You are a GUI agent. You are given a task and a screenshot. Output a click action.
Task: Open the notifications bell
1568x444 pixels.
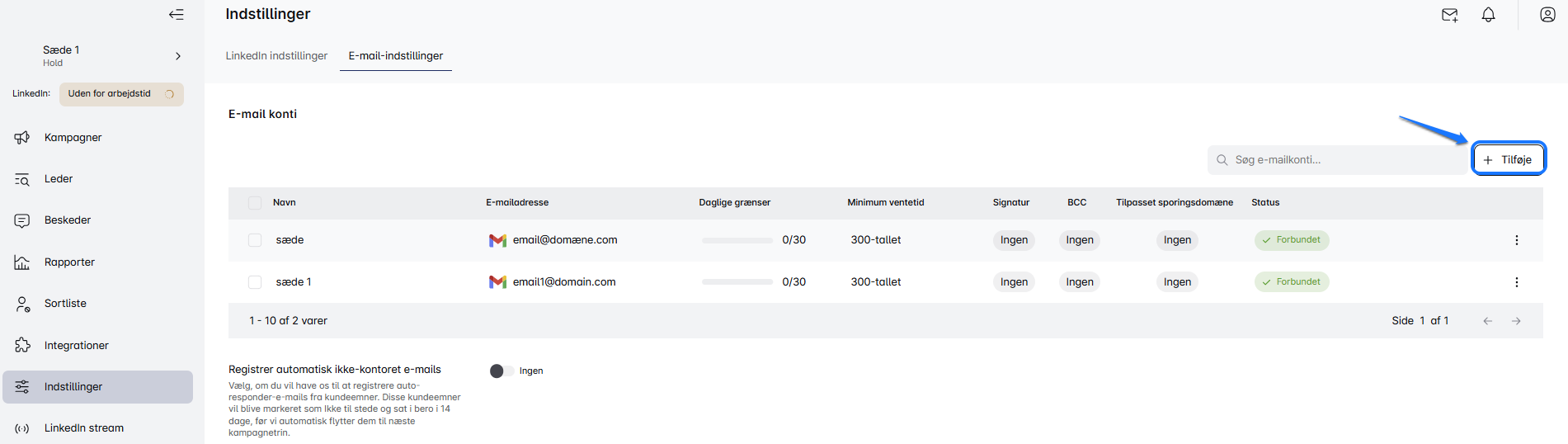tap(1488, 15)
